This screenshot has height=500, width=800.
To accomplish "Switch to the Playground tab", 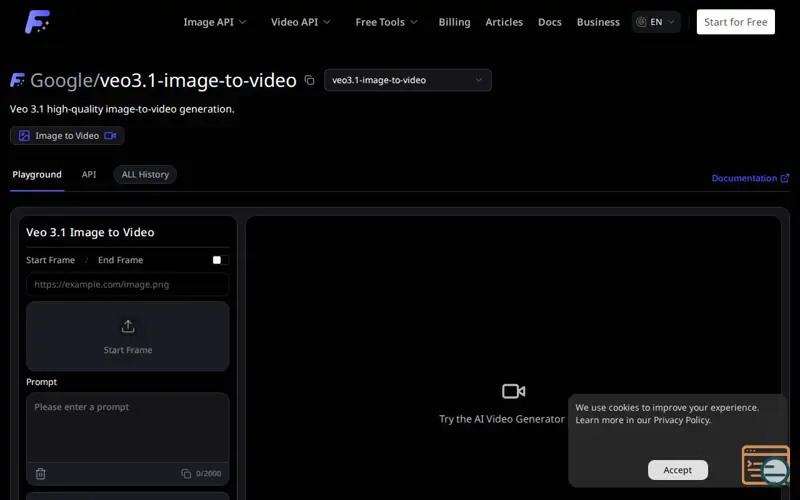I will (37, 174).
